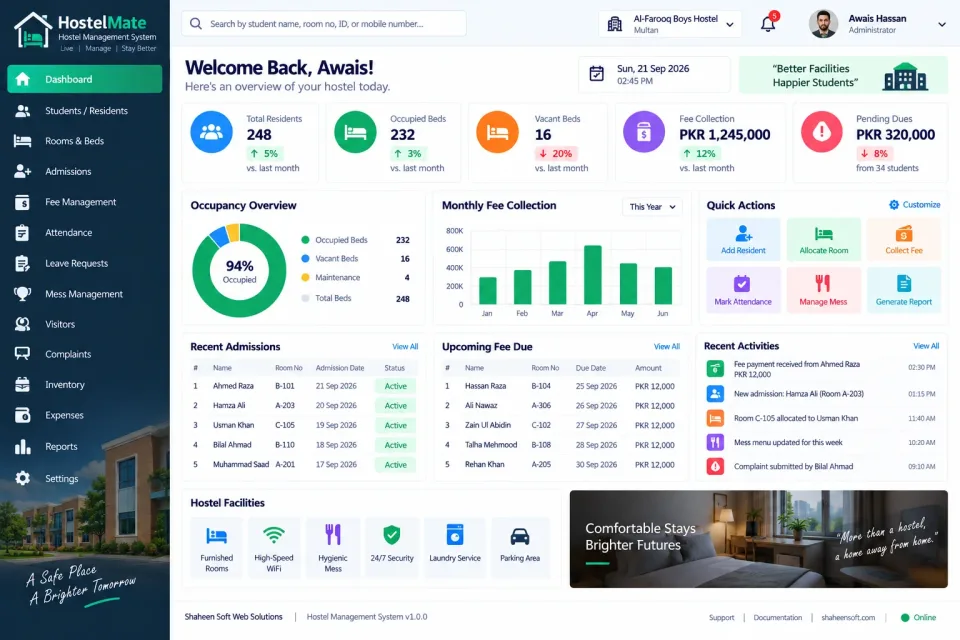Open Allocate Room quick action
This screenshot has height=640, width=960.
pyautogui.click(x=823, y=239)
